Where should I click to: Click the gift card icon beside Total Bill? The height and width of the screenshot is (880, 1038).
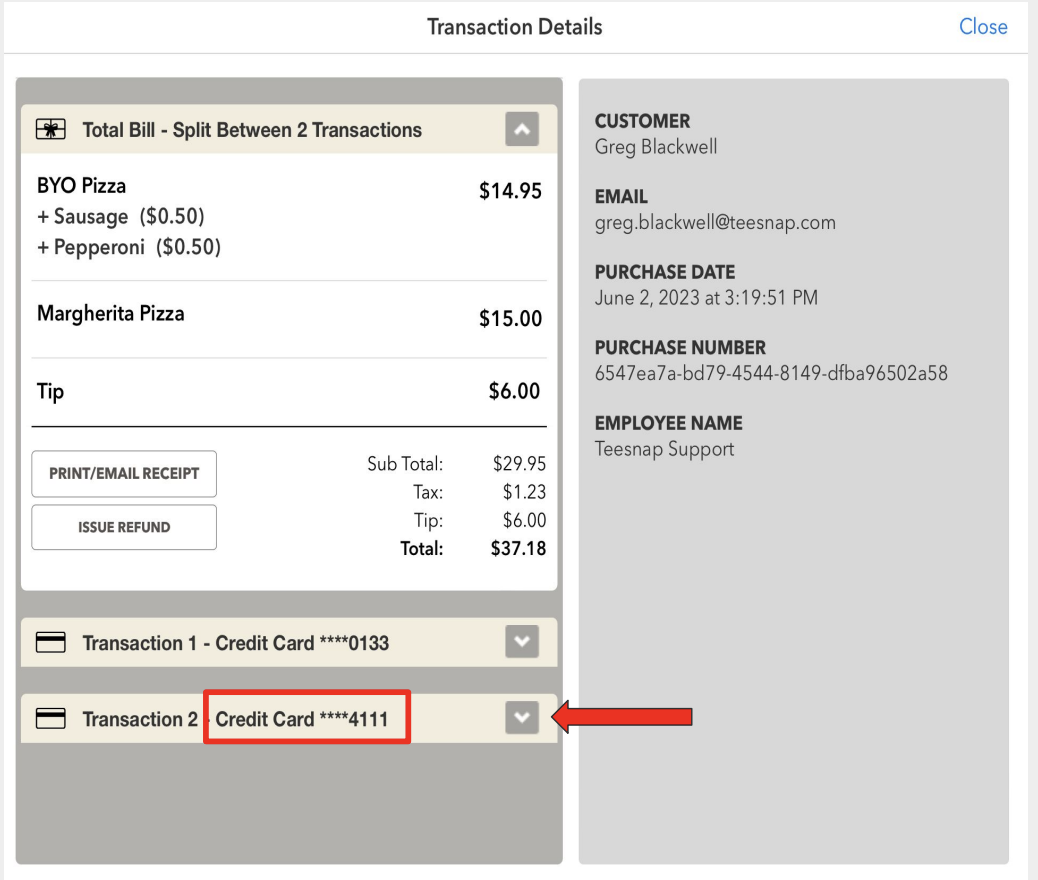50,130
